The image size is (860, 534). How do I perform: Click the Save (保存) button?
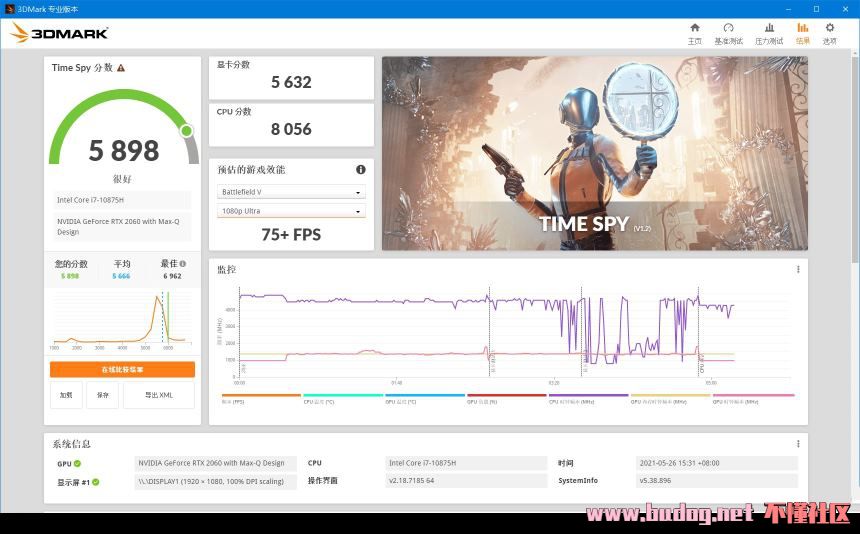click(103, 395)
